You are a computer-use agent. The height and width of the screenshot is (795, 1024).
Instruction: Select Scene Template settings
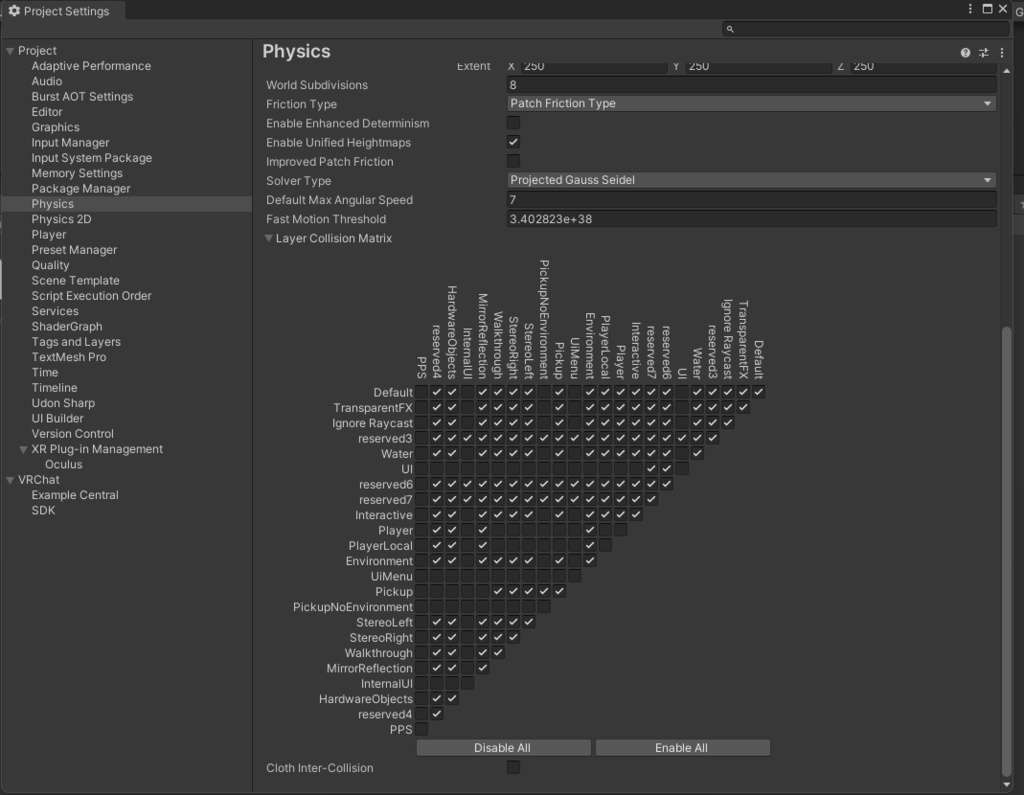pyautogui.click(x=76, y=281)
